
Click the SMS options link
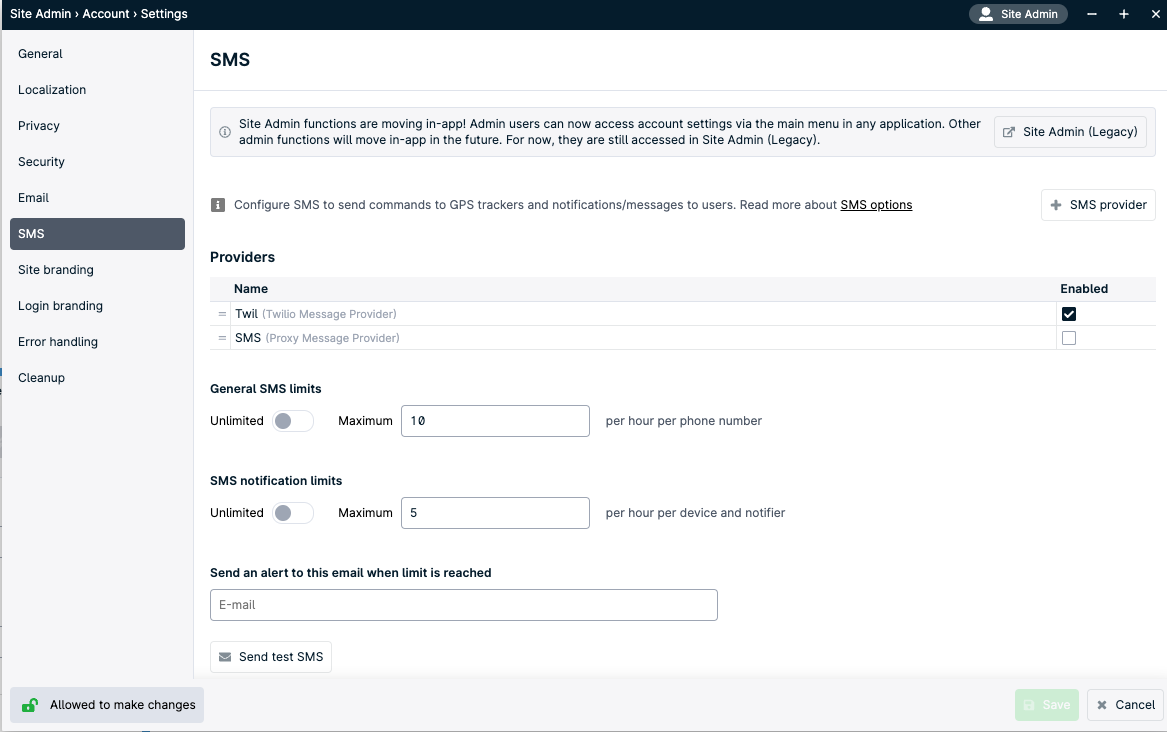[876, 205]
